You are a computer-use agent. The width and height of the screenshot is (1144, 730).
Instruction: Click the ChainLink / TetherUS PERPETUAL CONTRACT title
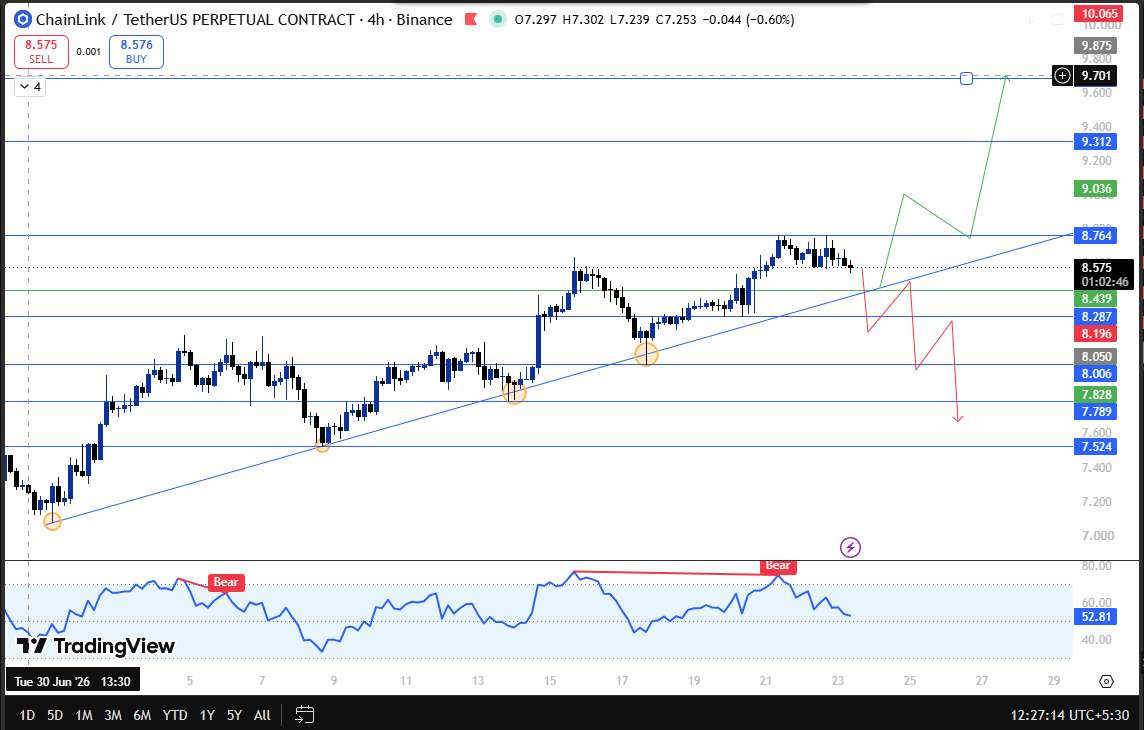(196, 20)
